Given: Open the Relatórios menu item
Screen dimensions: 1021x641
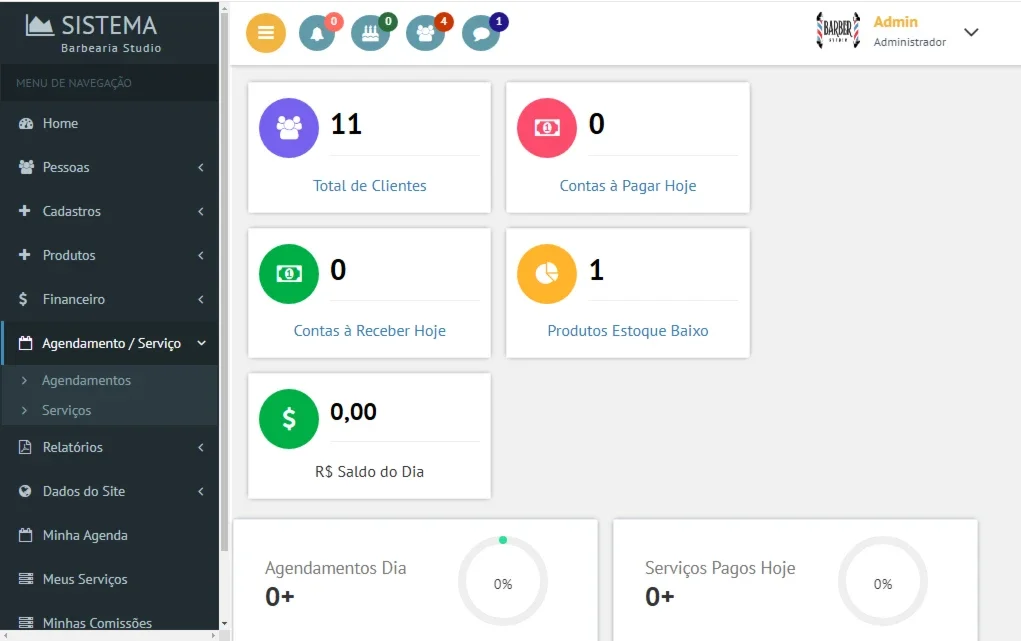Looking at the screenshot, I should 109,448.
